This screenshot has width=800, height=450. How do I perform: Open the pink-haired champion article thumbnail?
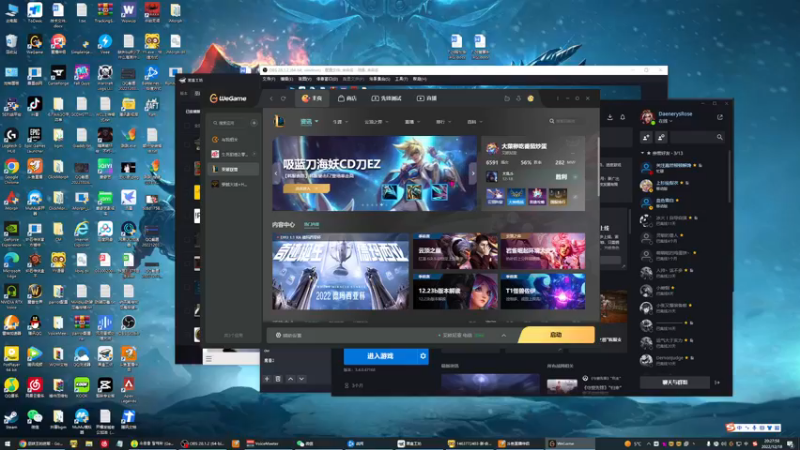pyautogui.click(x=543, y=251)
